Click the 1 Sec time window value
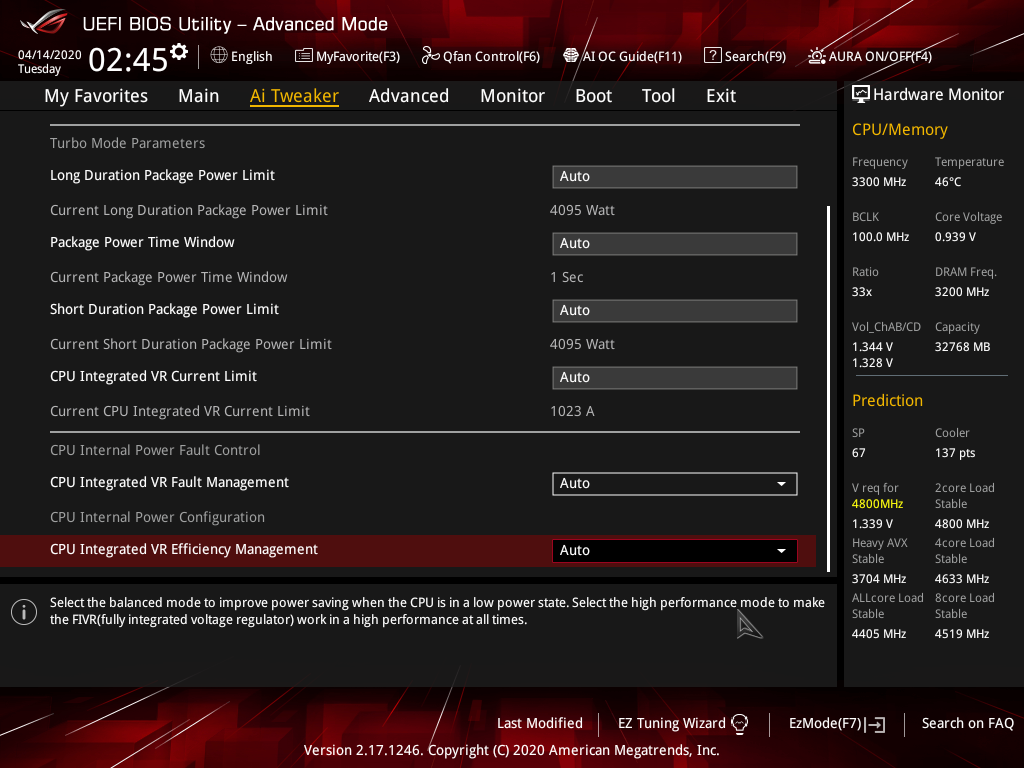 [x=566, y=277]
